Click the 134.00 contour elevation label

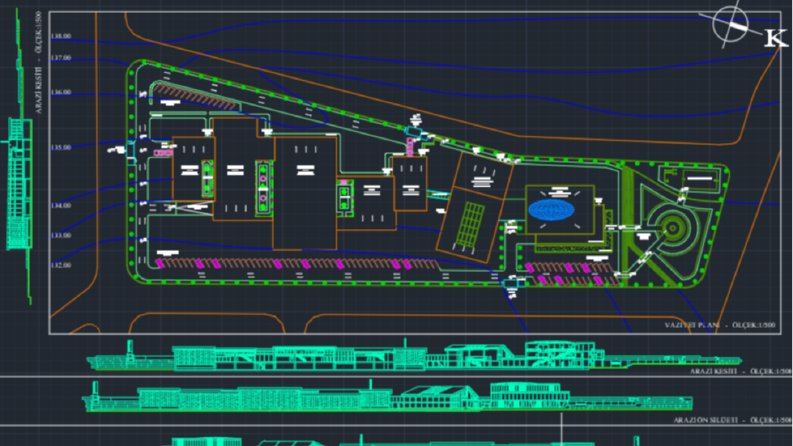point(61,206)
